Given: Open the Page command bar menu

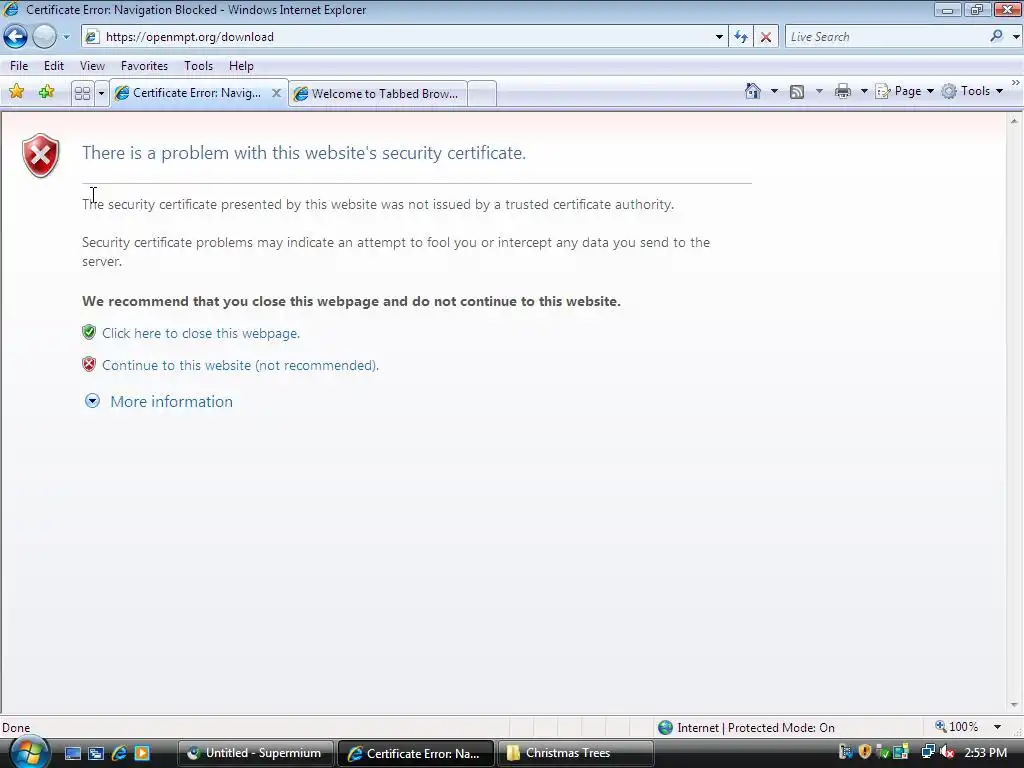Looking at the screenshot, I should (904, 91).
